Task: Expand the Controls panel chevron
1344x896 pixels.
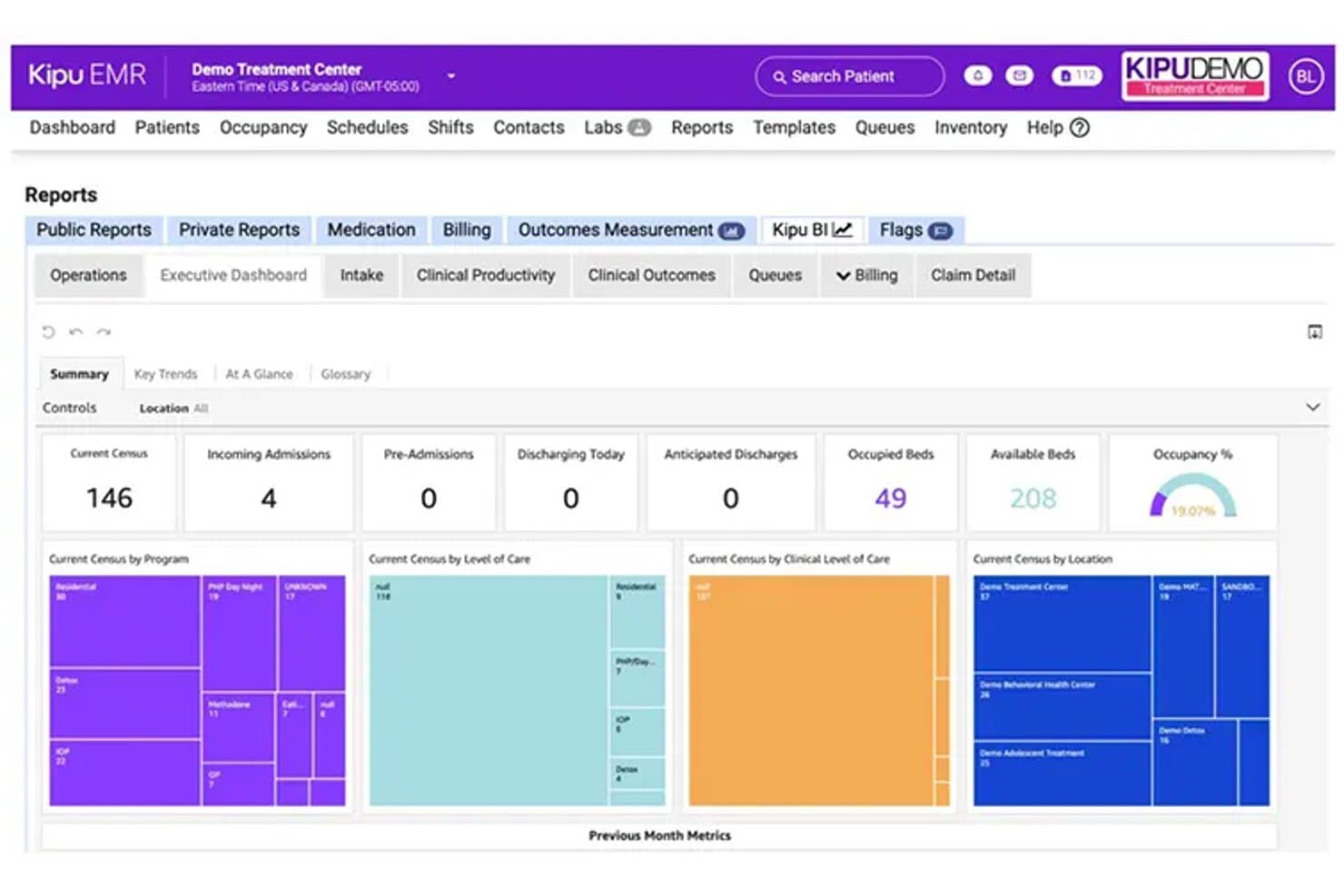Action: (x=1312, y=408)
